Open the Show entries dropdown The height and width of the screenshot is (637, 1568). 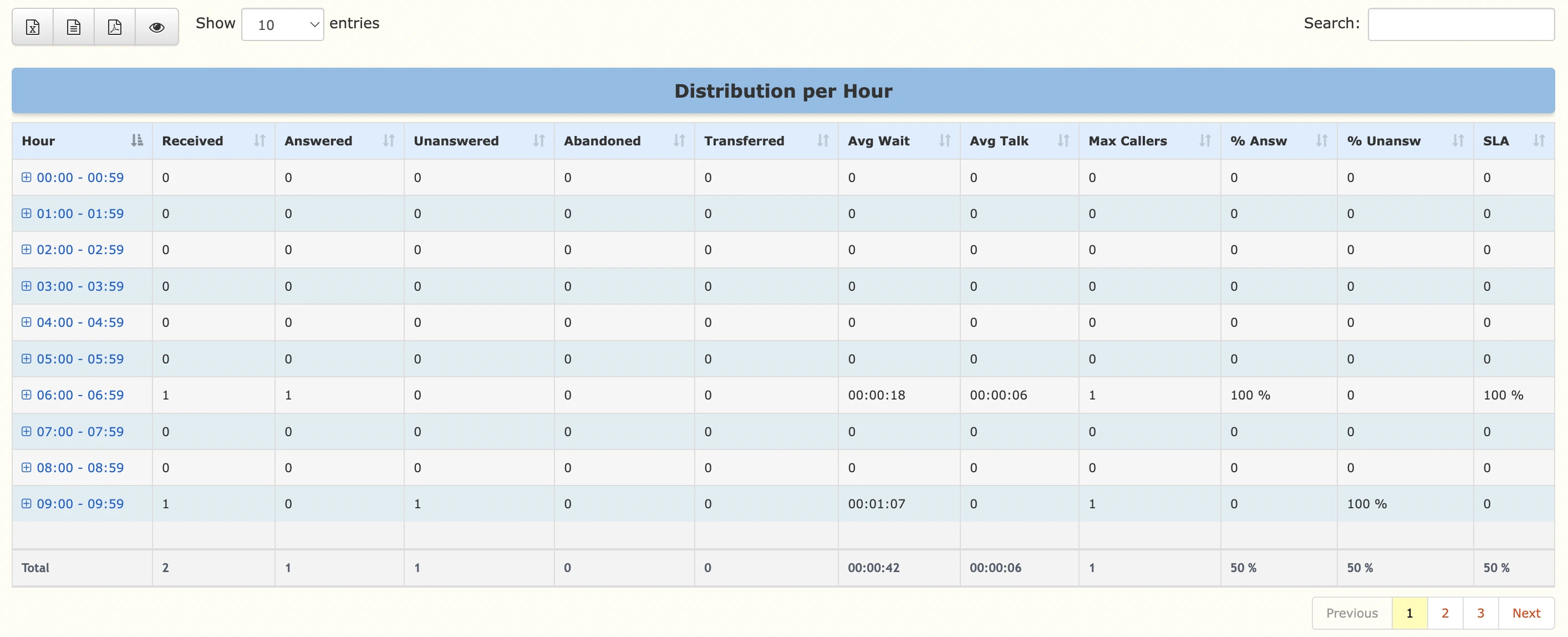[282, 24]
